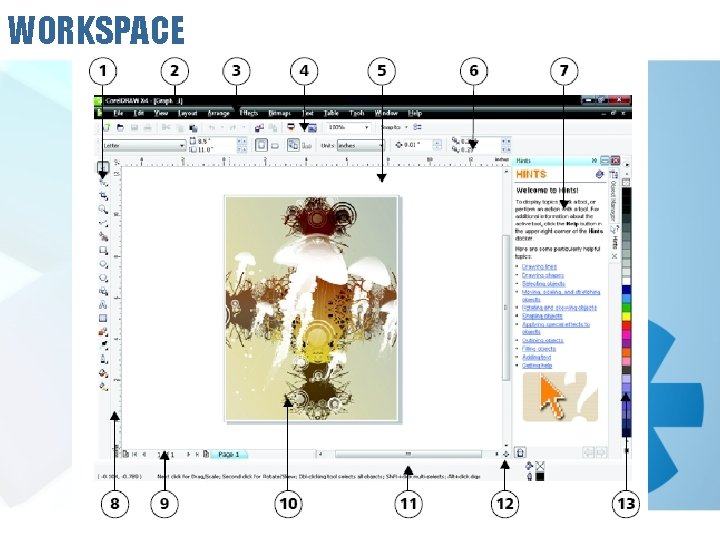Image resolution: width=720 pixels, height=540 pixels.
Task: Click the duplicate distance stepper arrows
Action: click(506, 145)
